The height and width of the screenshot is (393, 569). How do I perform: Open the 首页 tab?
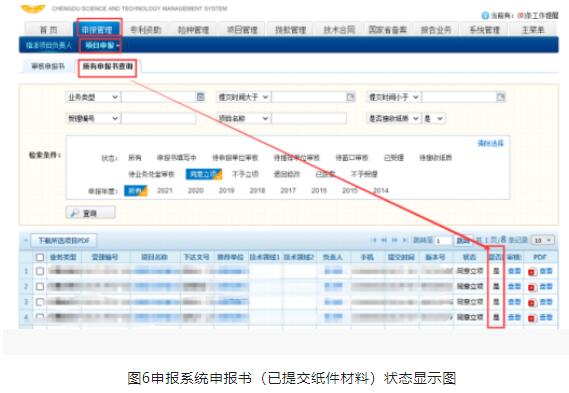pyautogui.click(x=48, y=30)
